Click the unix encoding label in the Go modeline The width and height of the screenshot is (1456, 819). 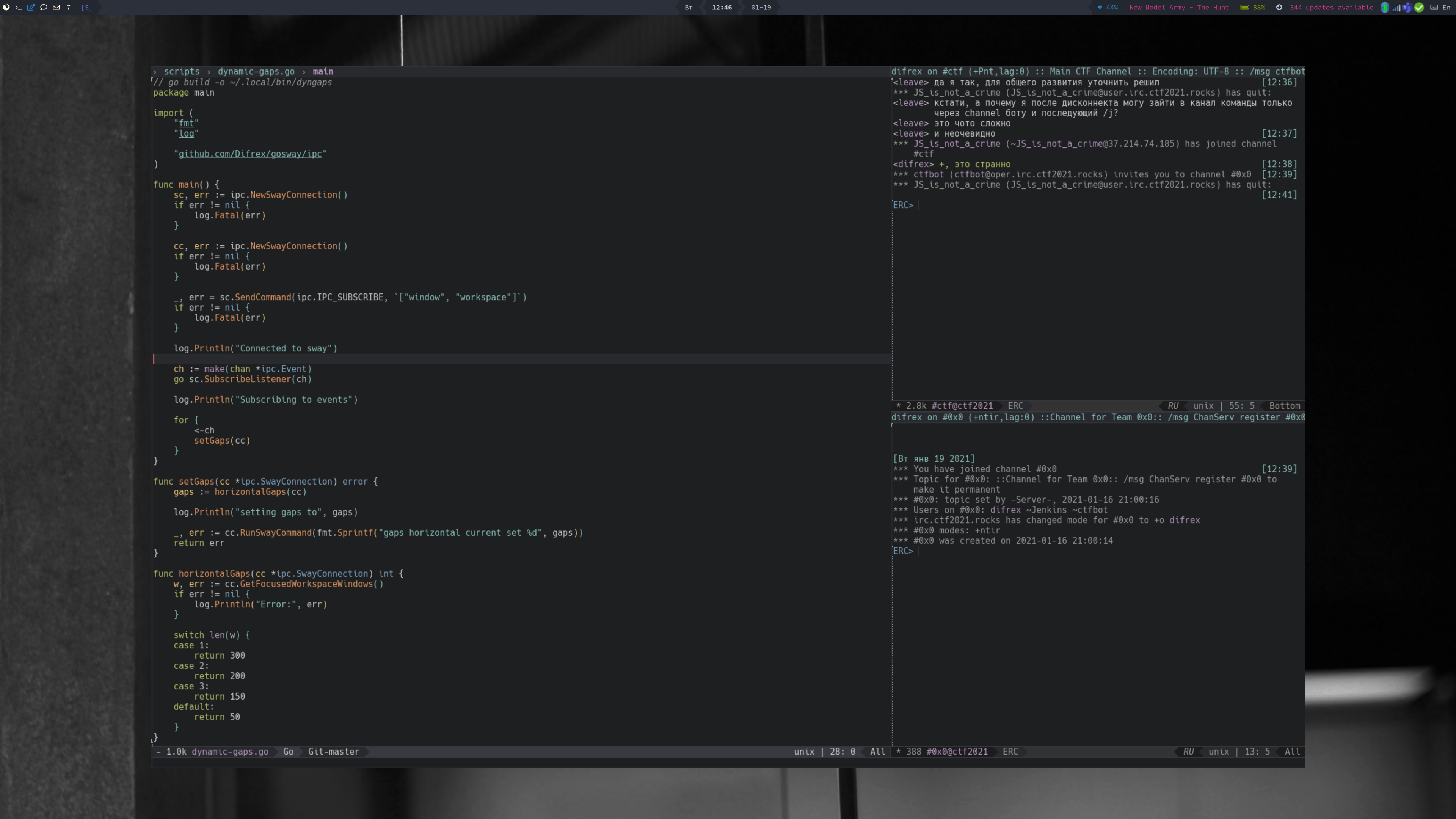(804, 752)
